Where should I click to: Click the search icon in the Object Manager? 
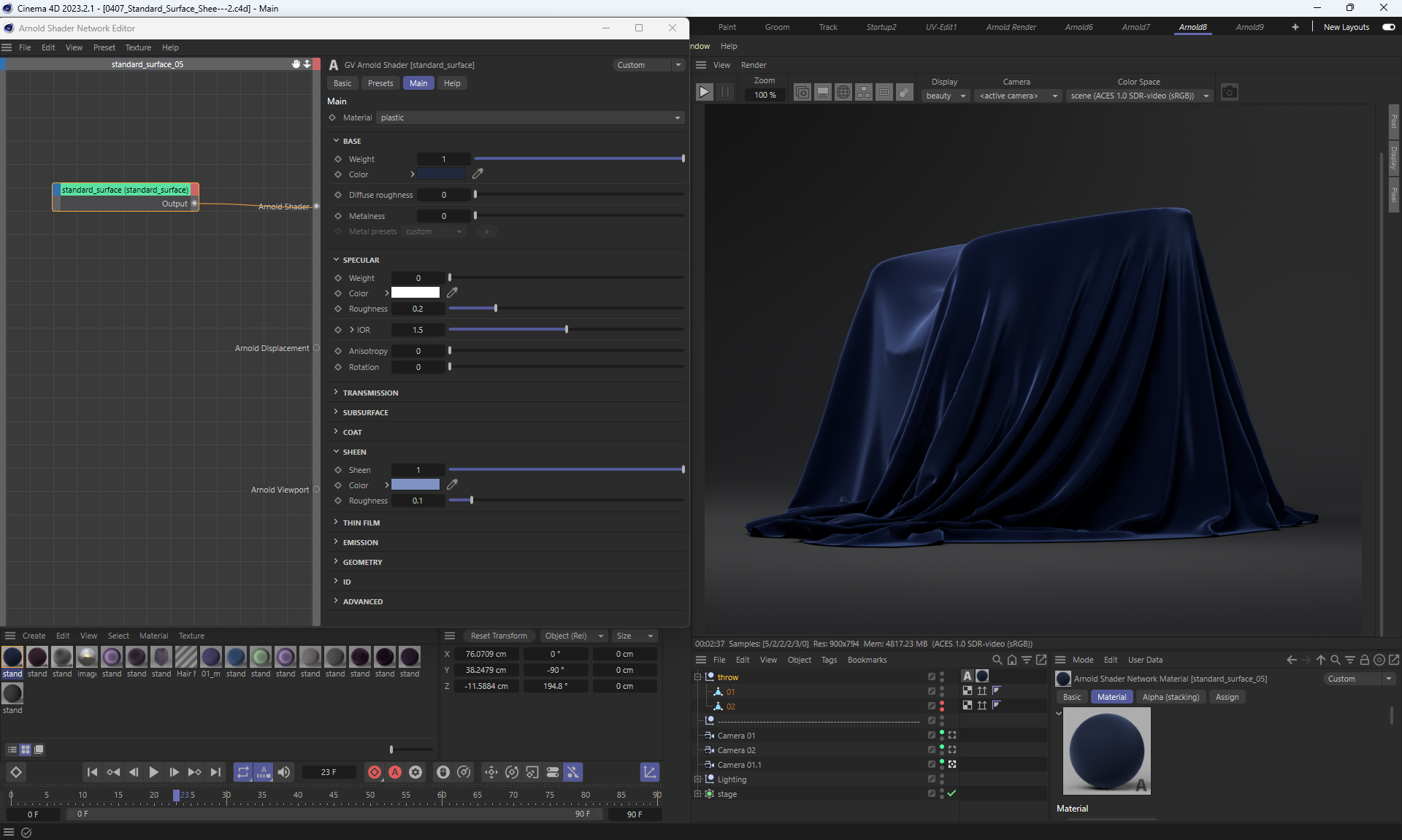pyautogui.click(x=997, y=660)
